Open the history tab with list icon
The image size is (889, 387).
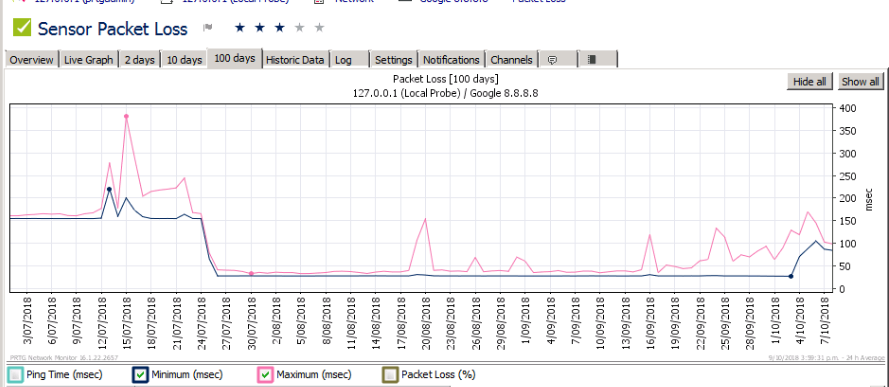point(598,59)
